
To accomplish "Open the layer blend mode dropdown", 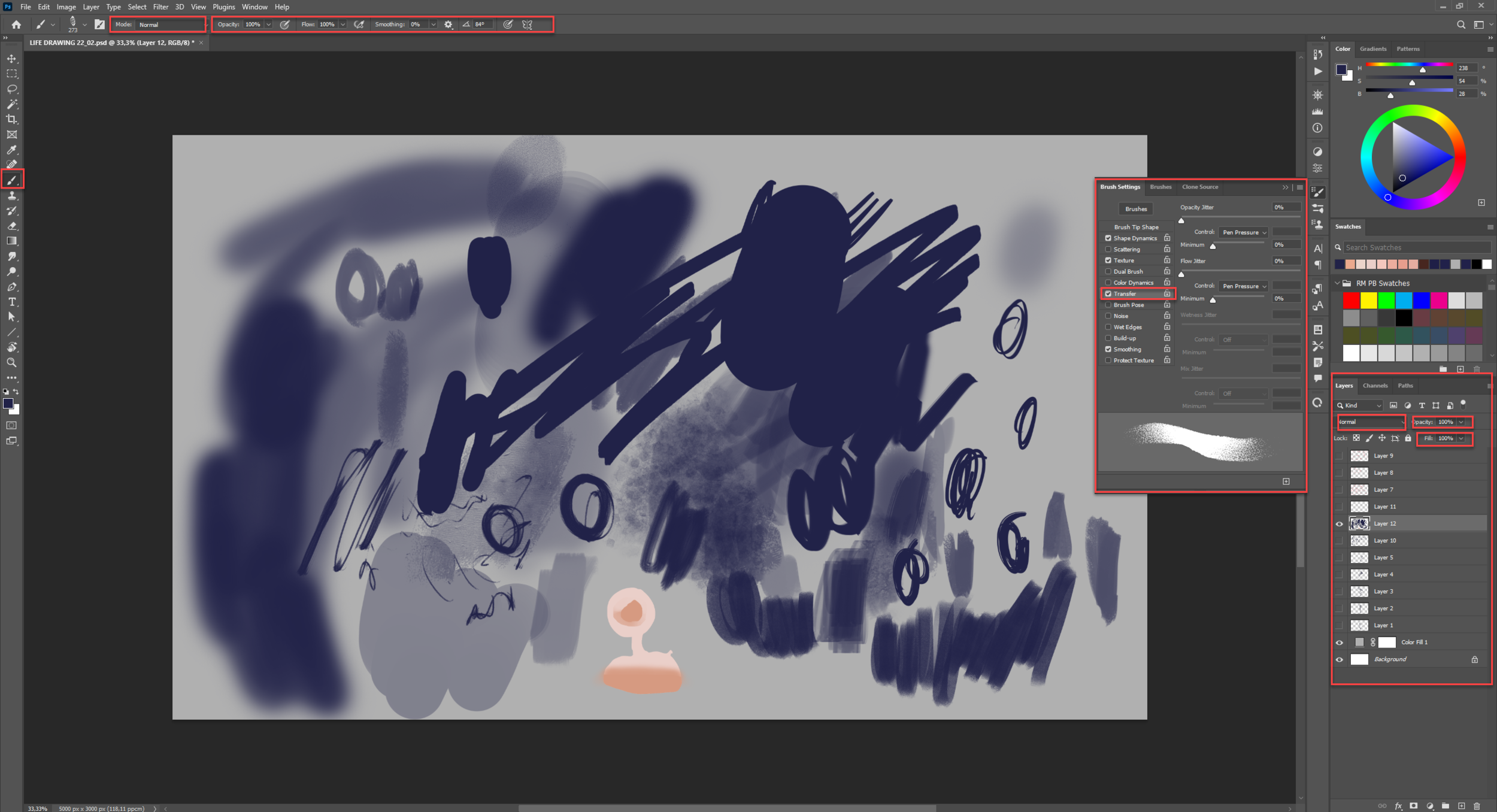I will pos(1371,422).
